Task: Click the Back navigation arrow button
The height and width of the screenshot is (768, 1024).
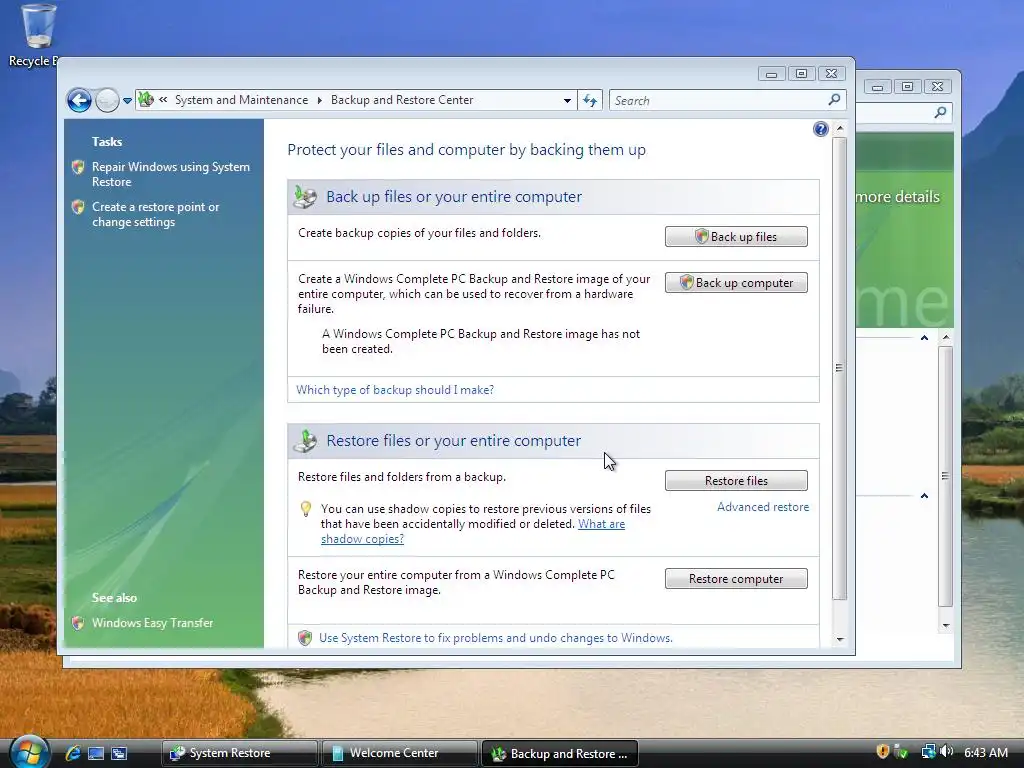Action: (79, 101)
